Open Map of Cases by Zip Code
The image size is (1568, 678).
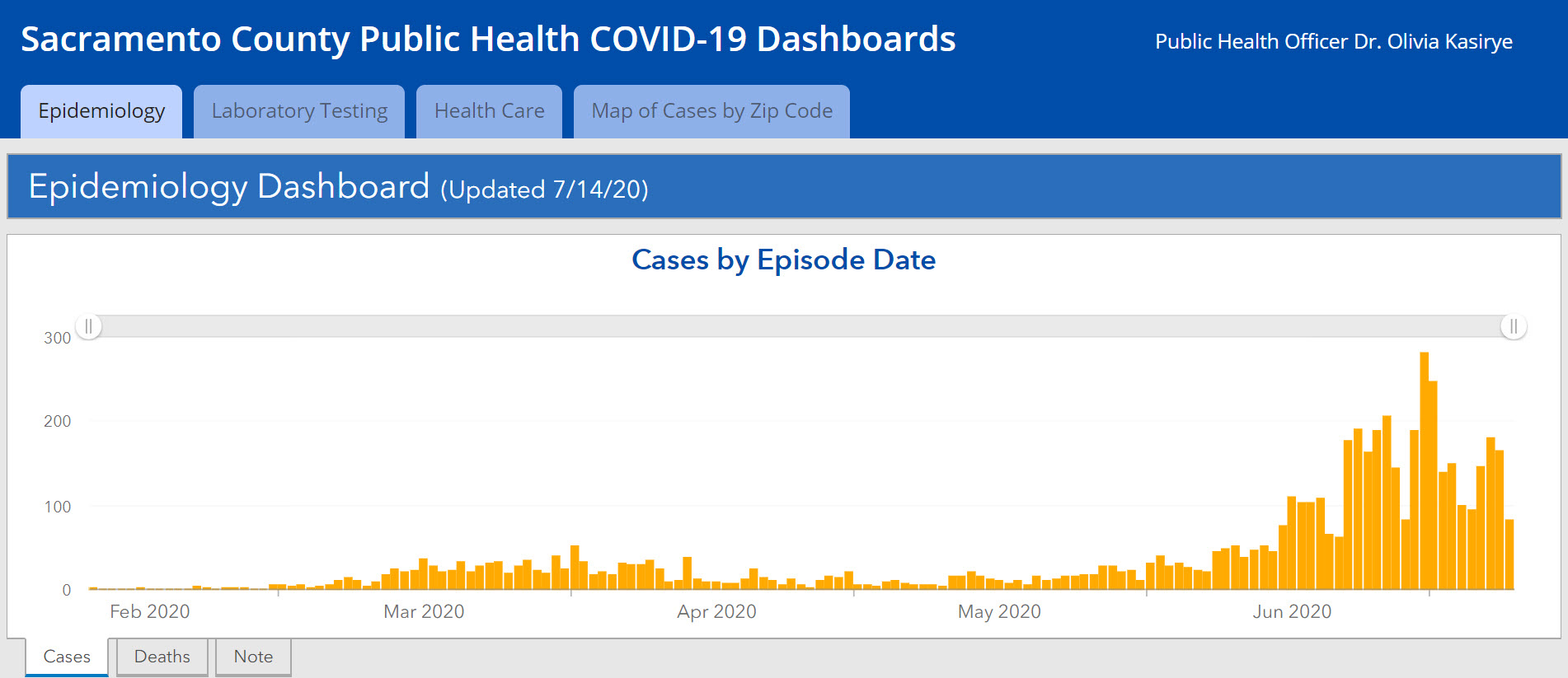click(711, 111)
